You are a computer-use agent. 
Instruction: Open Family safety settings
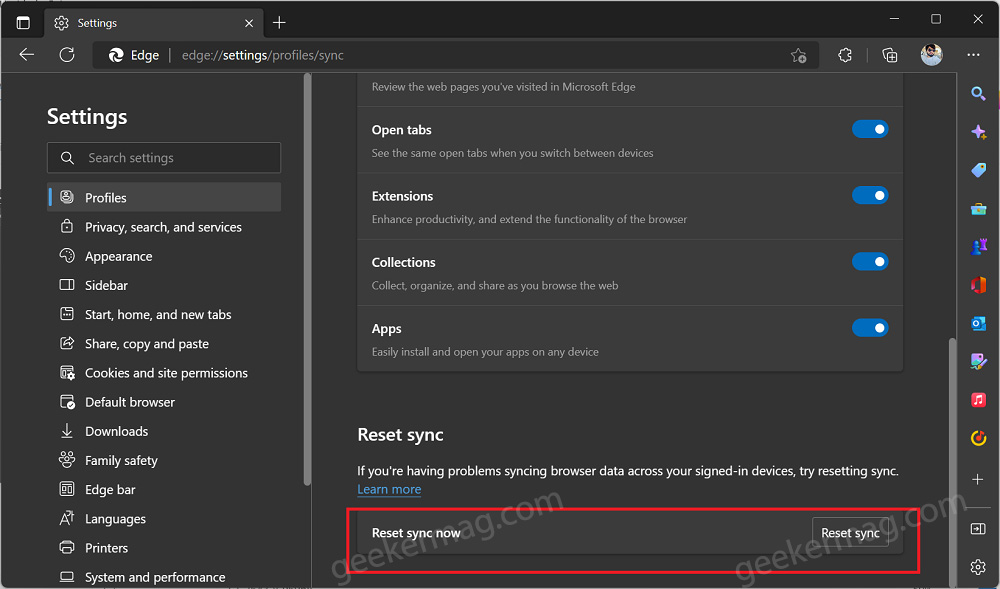(164, 461)
